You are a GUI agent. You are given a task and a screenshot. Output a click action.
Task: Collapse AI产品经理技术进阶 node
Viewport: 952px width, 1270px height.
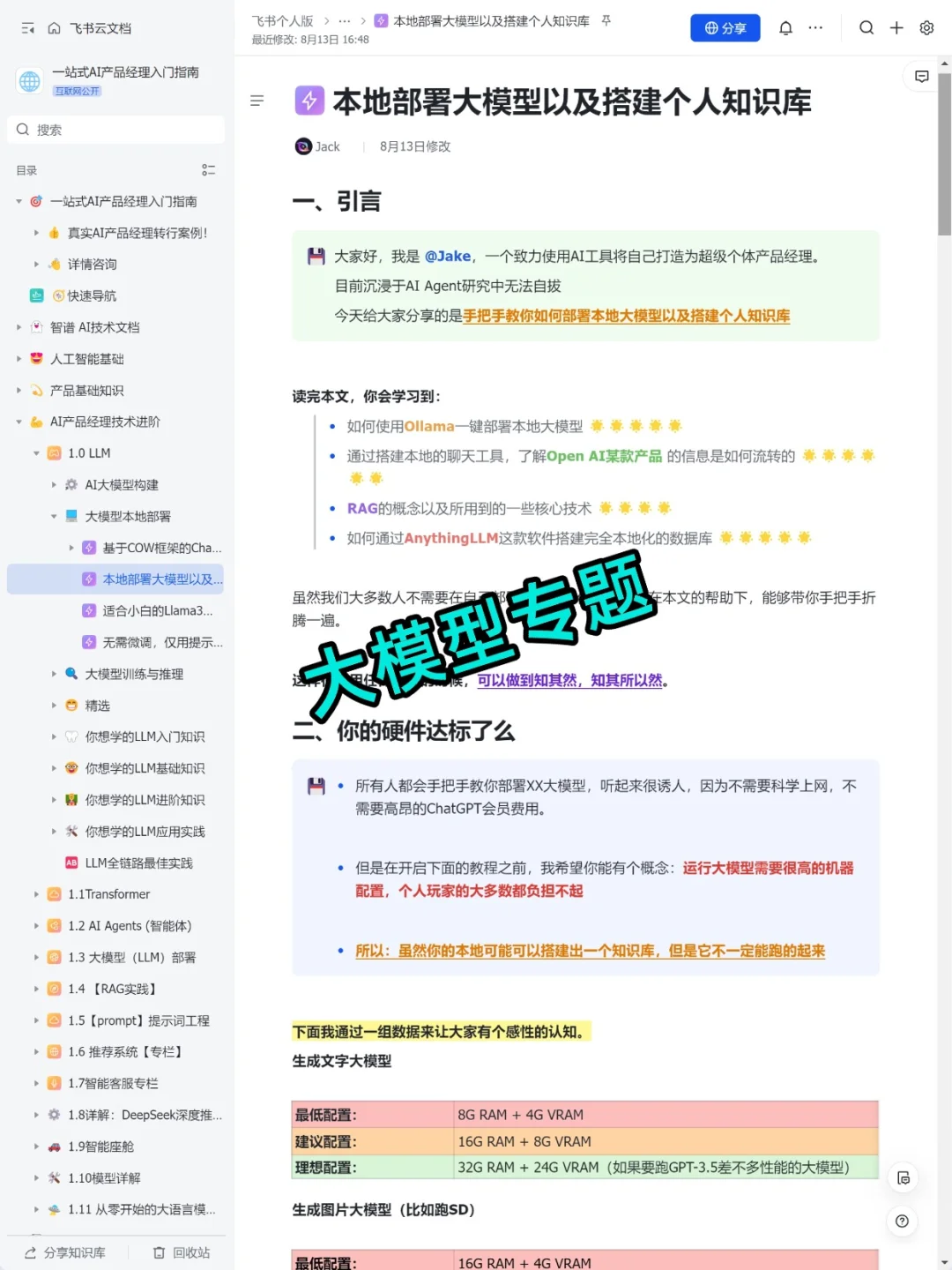(x=19, y=422)
